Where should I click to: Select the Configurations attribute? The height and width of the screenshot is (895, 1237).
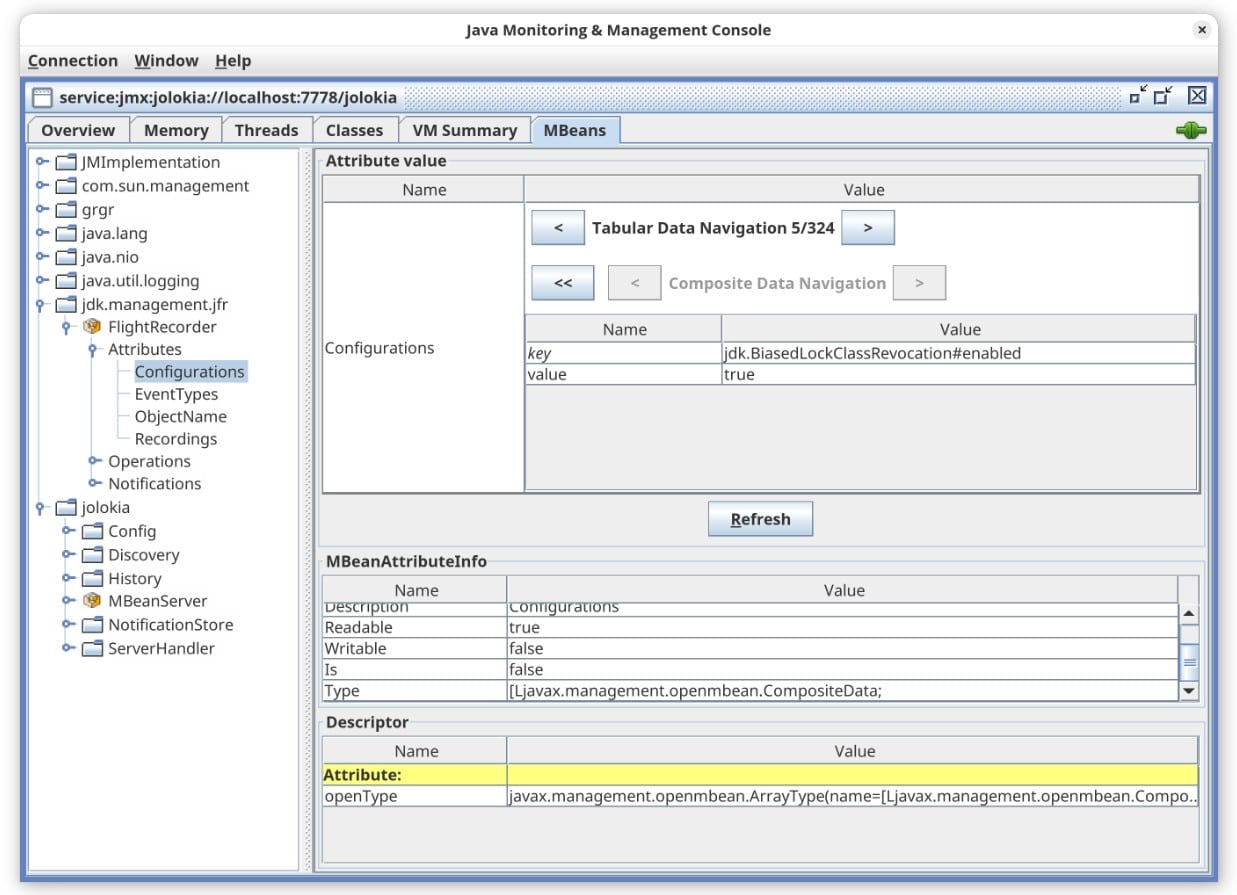189,372
